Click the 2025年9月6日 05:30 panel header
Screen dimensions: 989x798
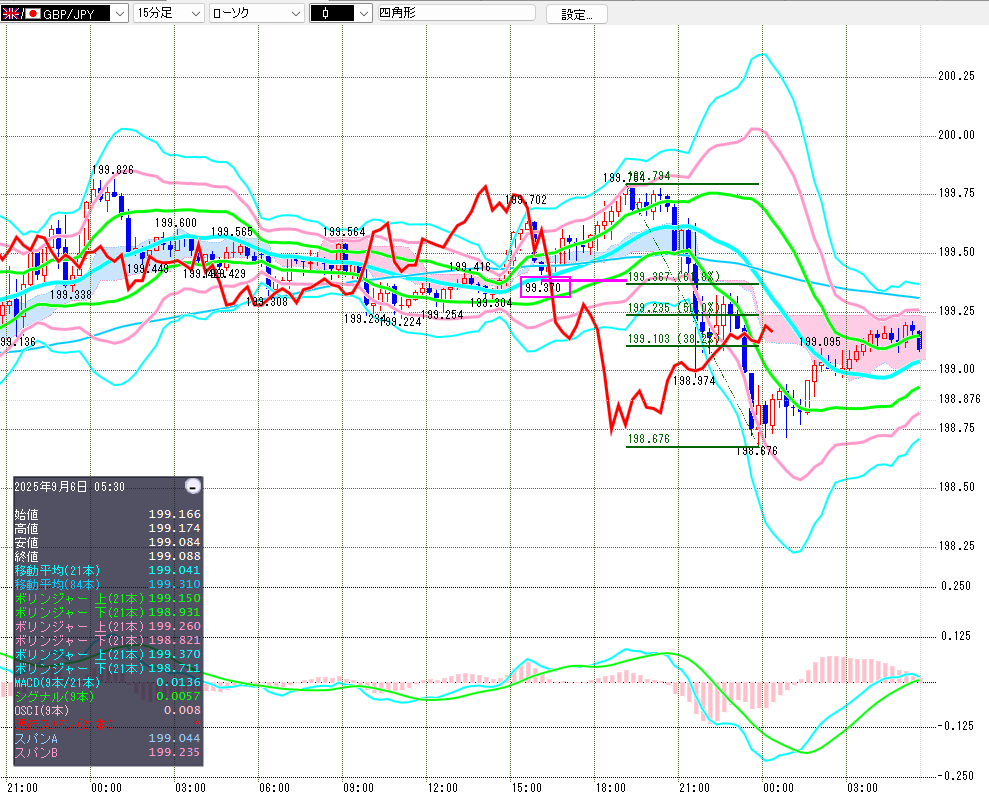click(x=69, y=486)
